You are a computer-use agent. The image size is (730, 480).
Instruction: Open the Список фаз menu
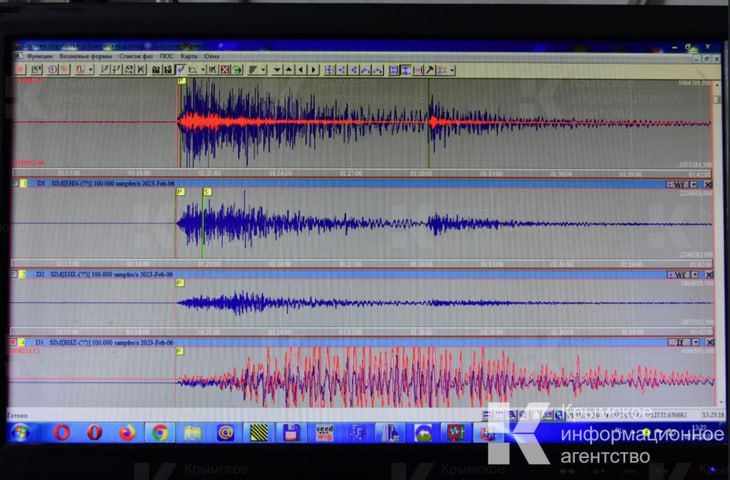click(x=136, y=57)
